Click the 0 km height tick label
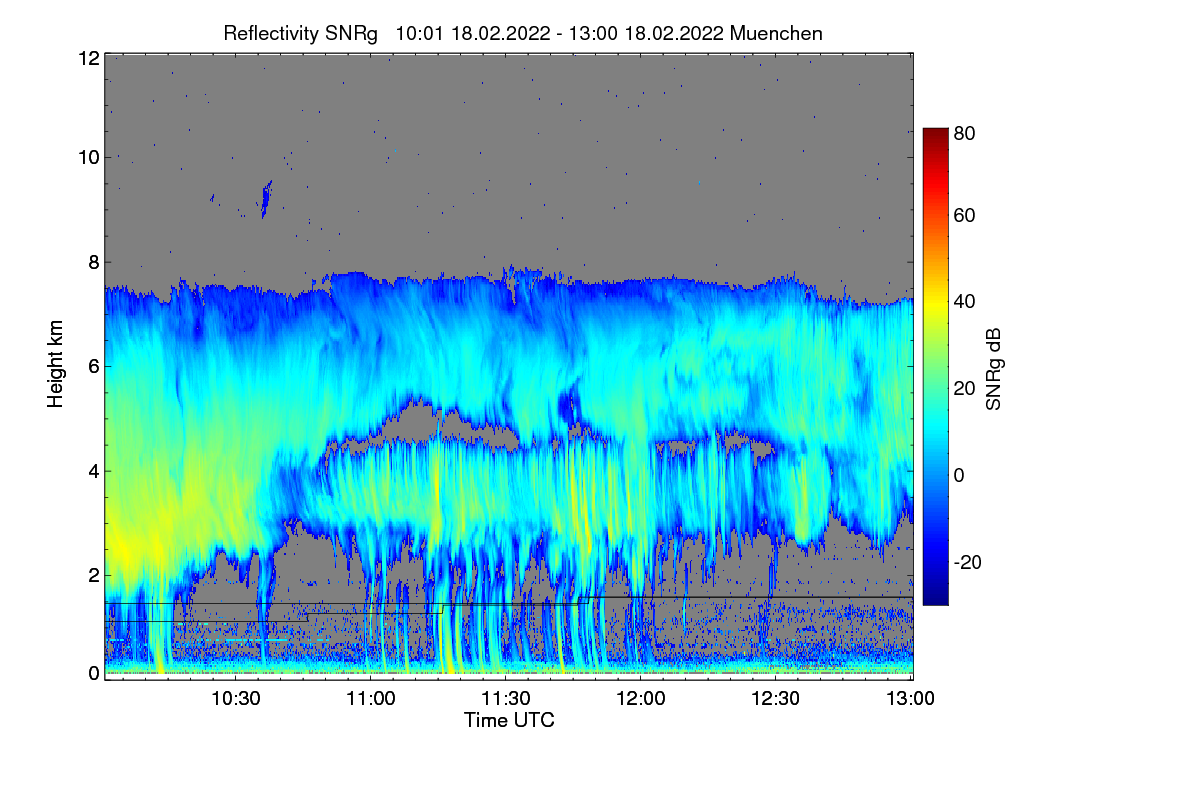The height and width of the screenshot is (800, 1200). [93, 673]
